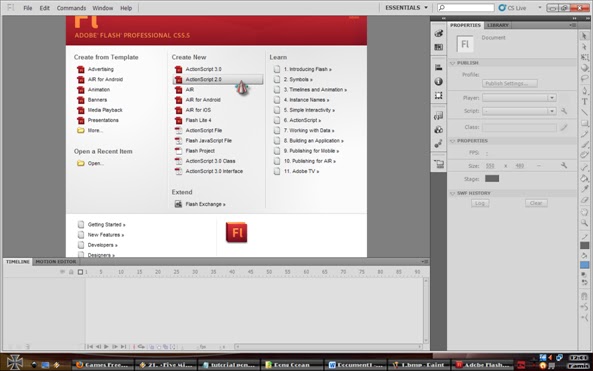Image resolution: width=593 pixels, height=371 pixels.
Task: Switch to the LIBRARY tab
Action: (x=497, y=25)
